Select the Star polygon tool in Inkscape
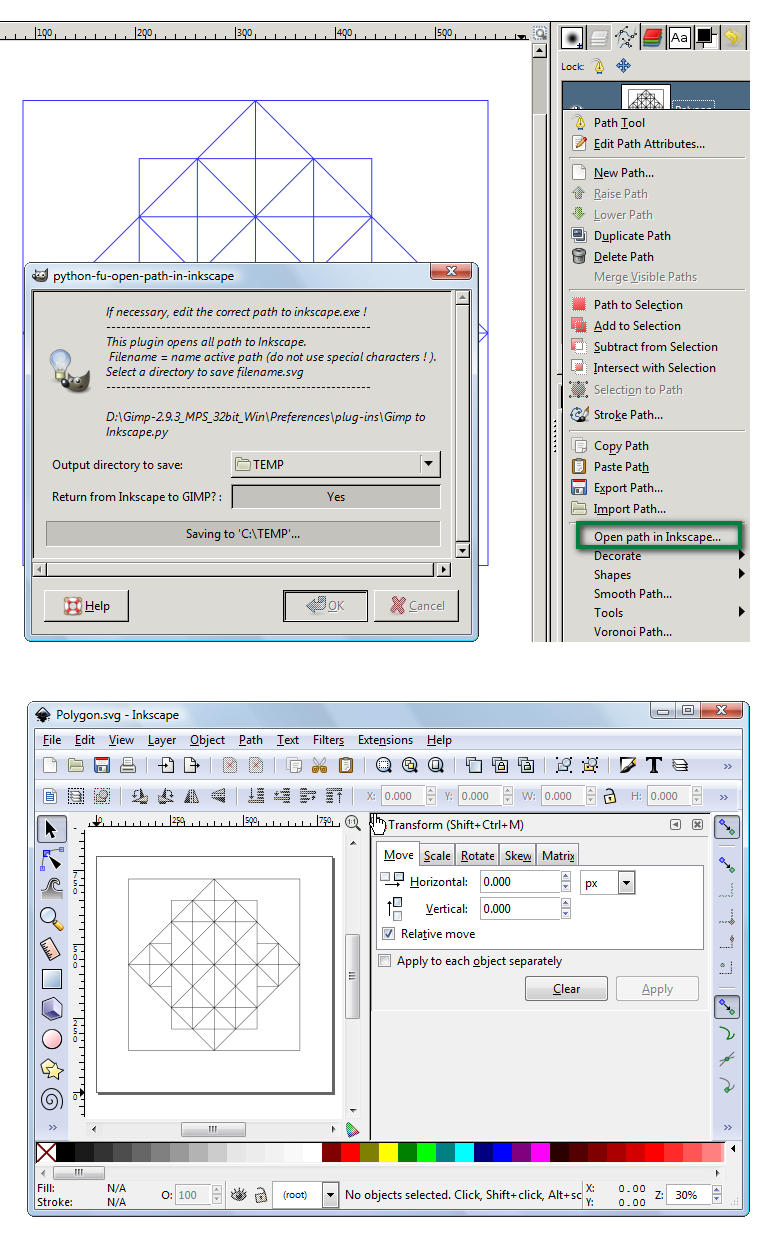Image resolution: width=774 pixels, height=1248 pixels. 52,1069
